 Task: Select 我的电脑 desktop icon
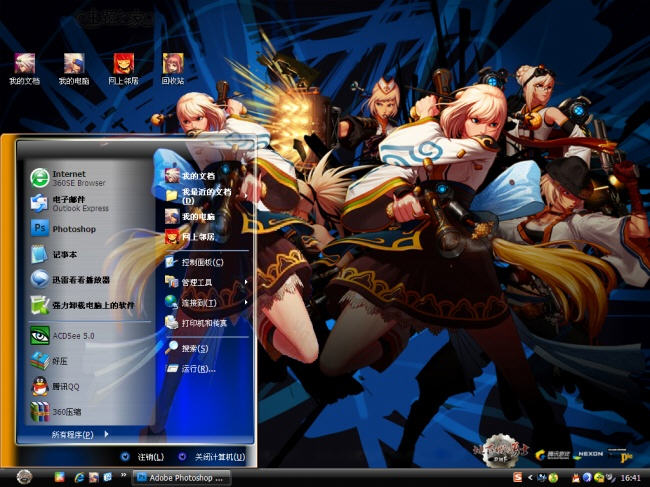tap(74, 69)
